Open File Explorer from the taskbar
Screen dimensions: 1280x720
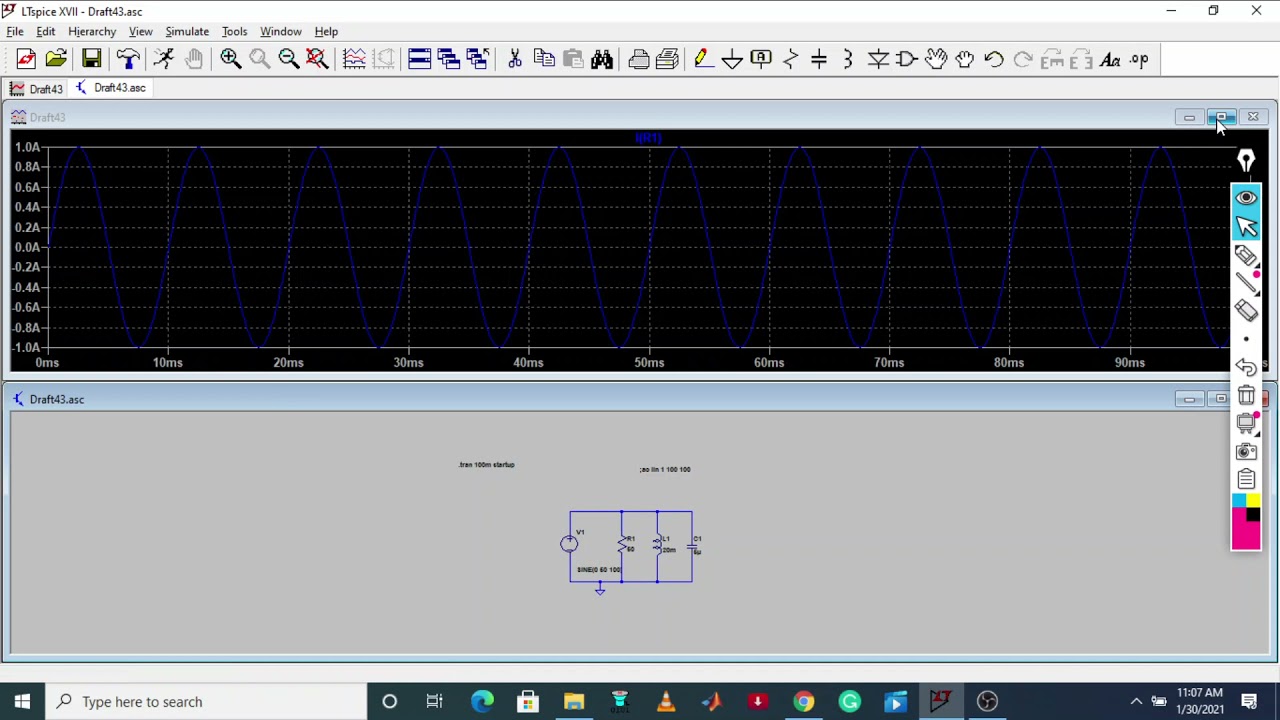click(574, 701)
